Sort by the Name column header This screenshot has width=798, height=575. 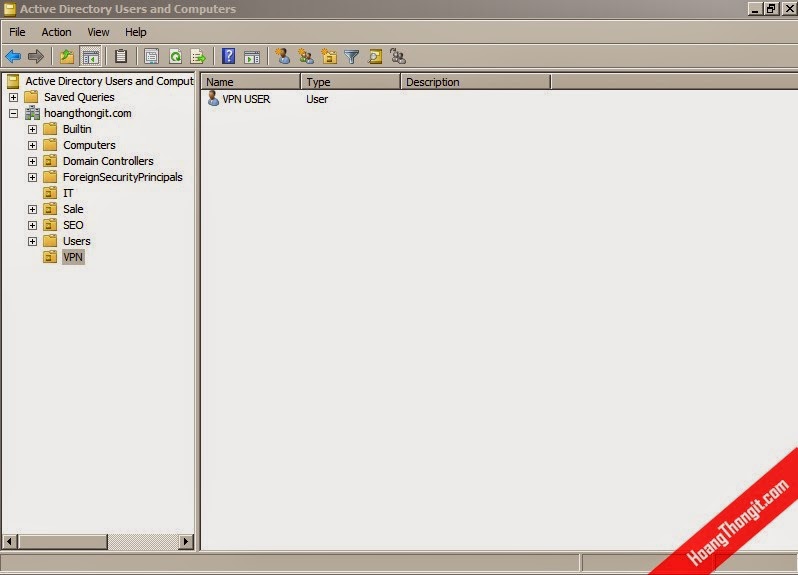251,82
